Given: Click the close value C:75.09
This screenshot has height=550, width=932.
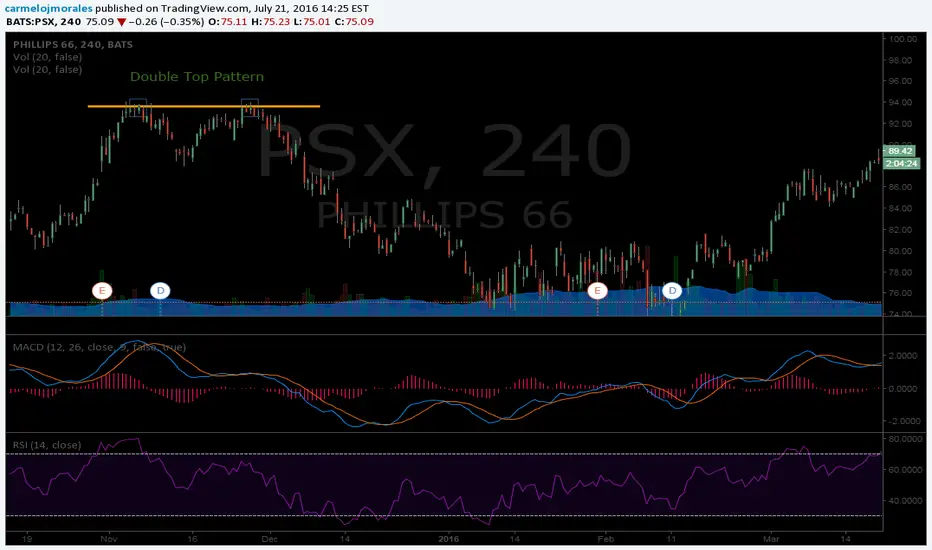Looking at the screenshot, I should (354, 21).
